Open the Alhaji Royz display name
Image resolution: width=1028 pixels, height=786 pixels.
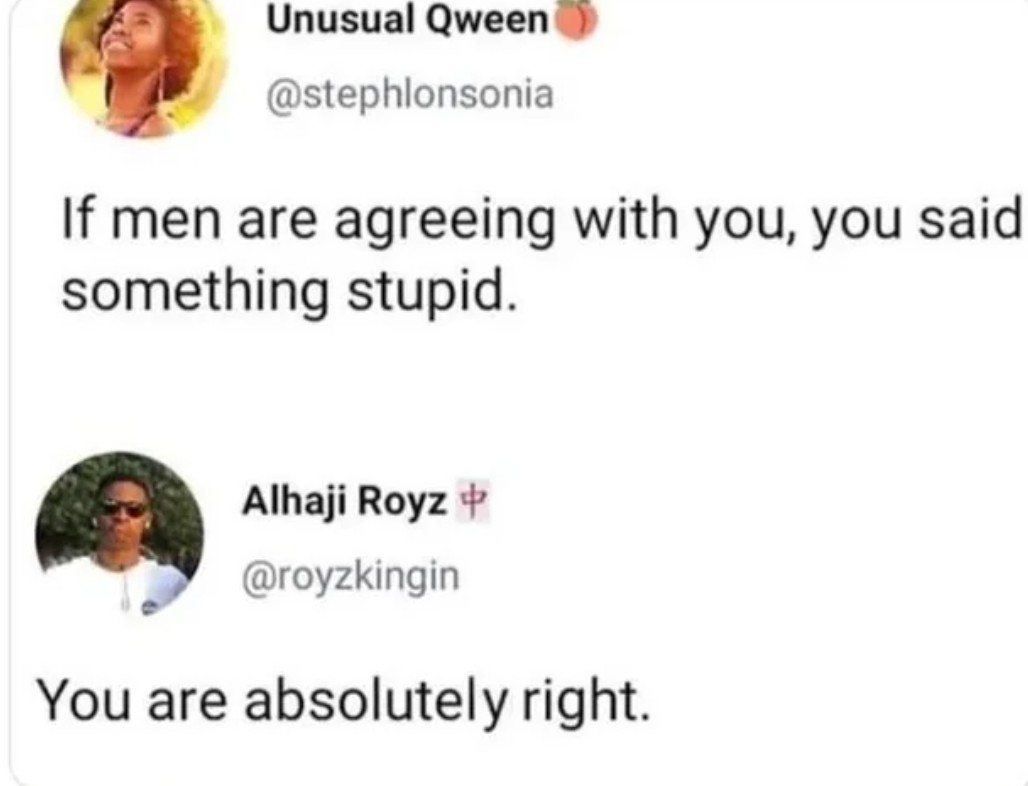click(x=344, y=503)
